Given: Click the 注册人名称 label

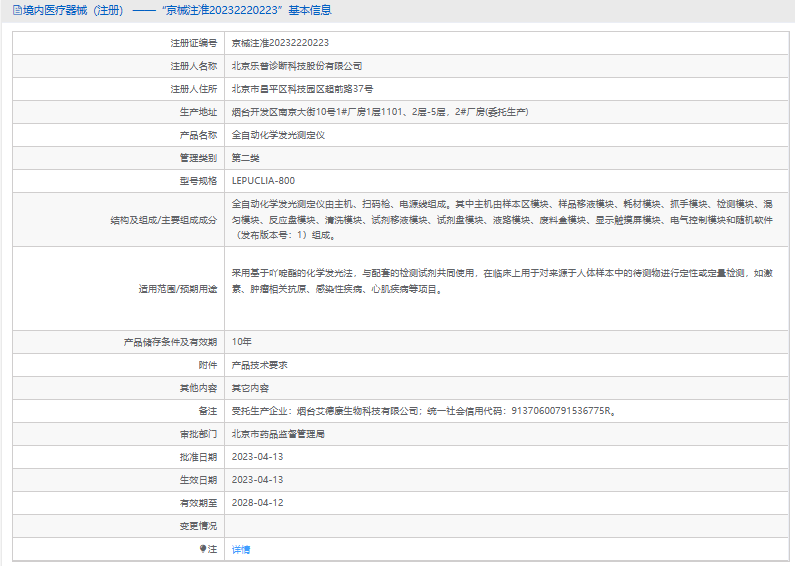Looking at the screenshot, I should tap(194, 66).
